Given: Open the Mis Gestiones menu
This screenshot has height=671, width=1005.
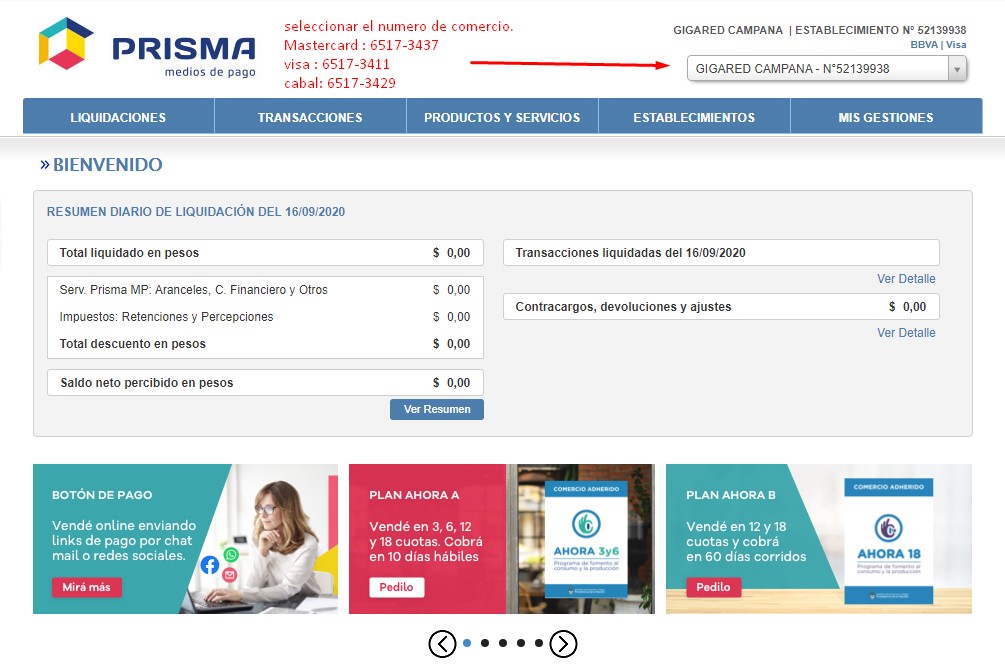Looking at the screenshot, I should pyautogui.click(x=885, y=117).
